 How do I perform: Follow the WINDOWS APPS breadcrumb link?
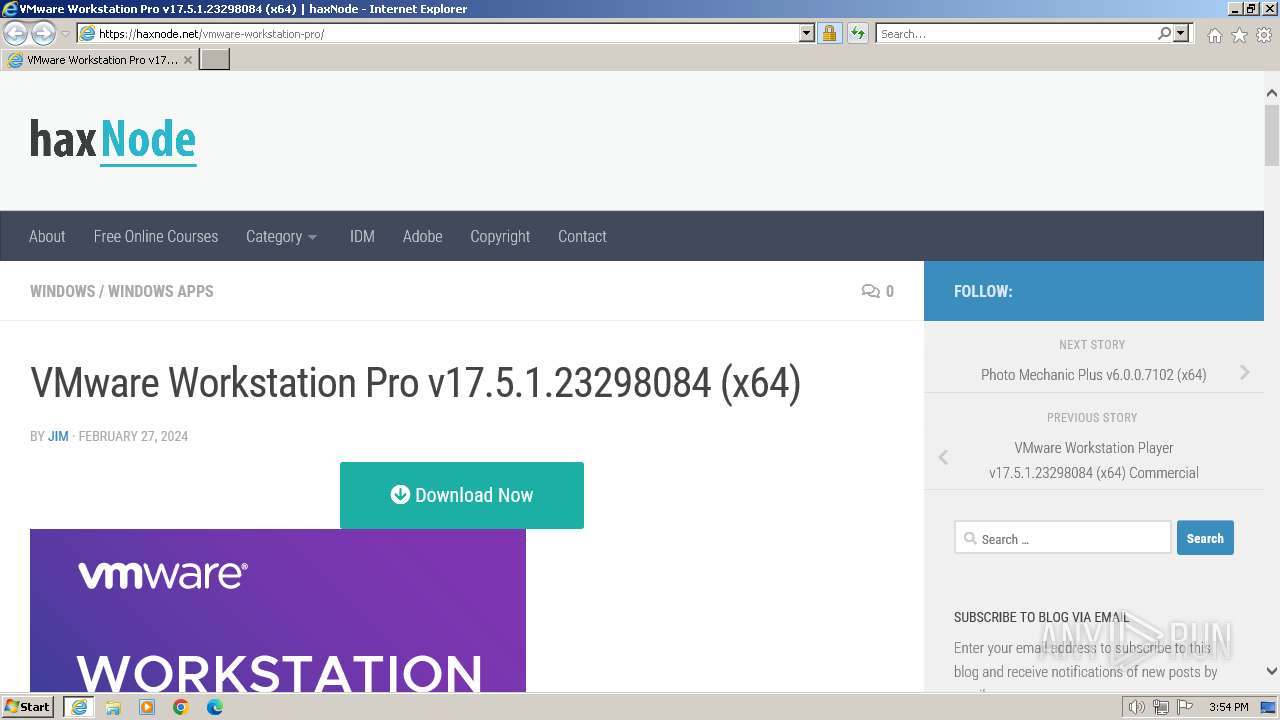161,291
